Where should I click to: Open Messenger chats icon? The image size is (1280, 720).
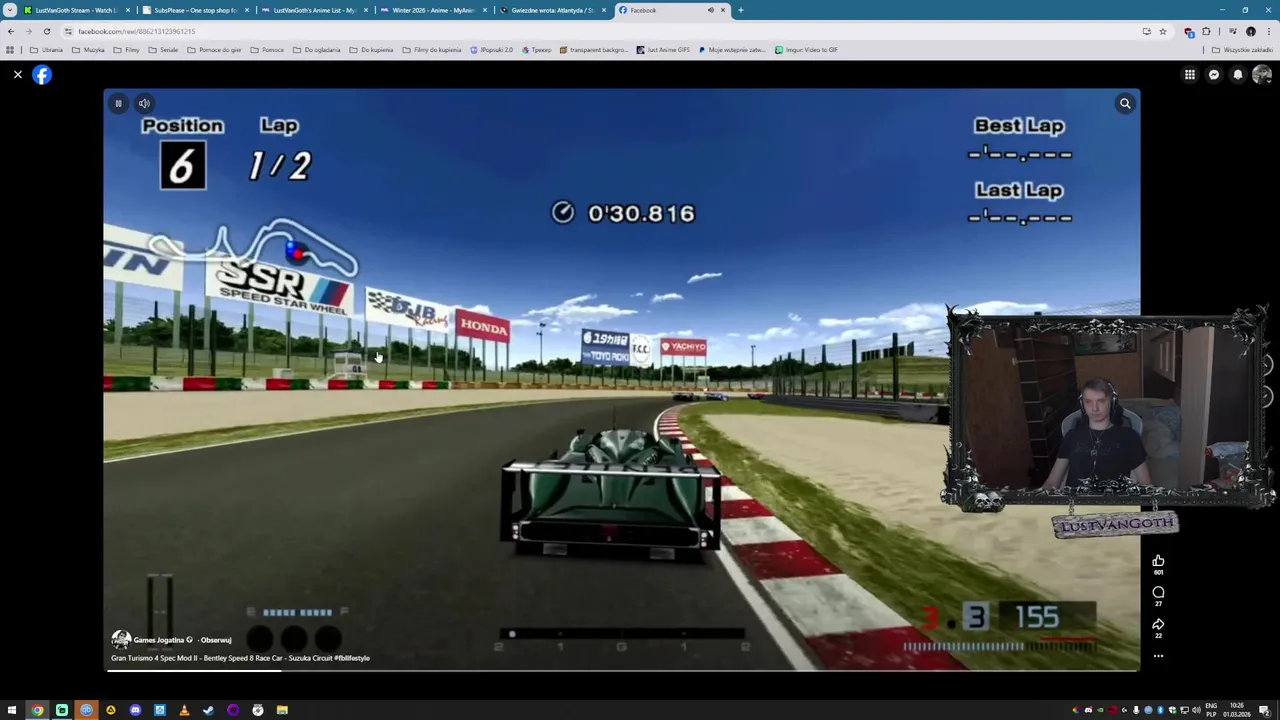pyautogui.click(x=1214, y=75)
